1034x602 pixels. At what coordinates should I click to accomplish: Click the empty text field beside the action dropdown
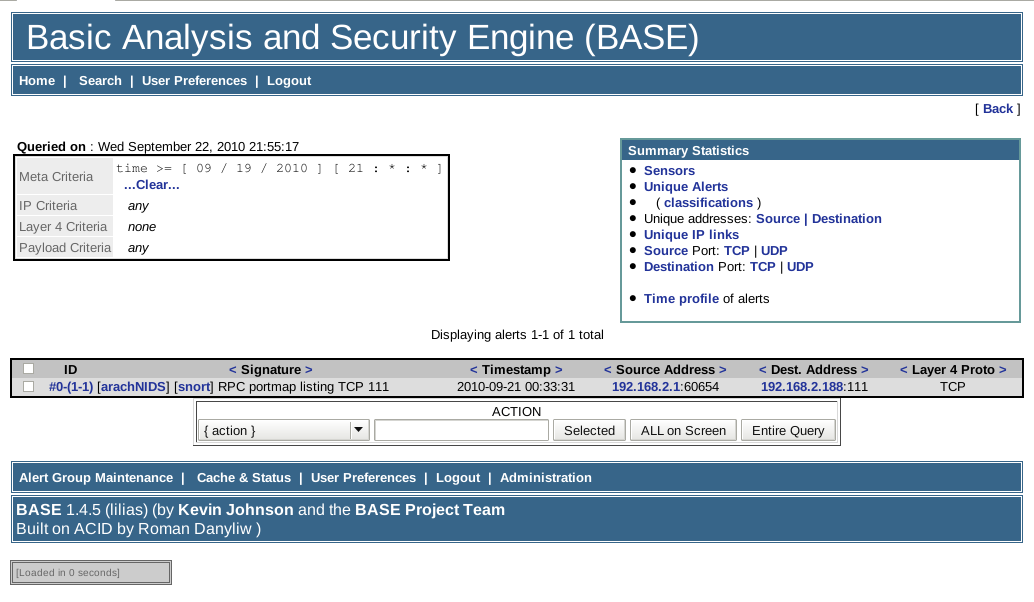[462, 431]
